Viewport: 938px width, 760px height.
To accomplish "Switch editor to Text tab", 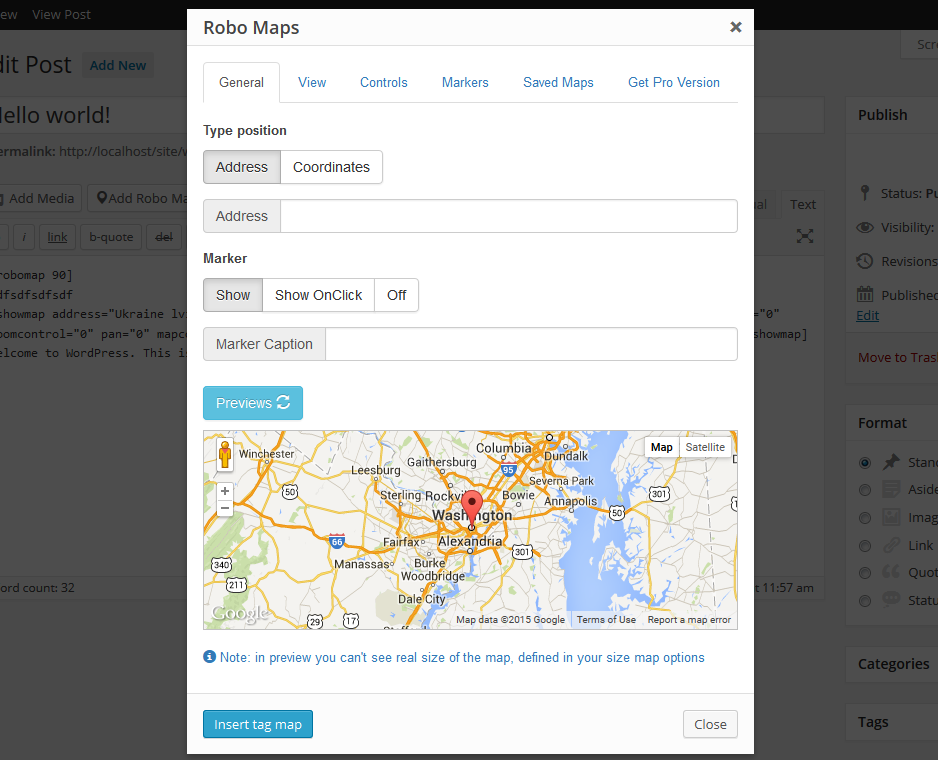I will pyautogui.click(x=803, y=205).
